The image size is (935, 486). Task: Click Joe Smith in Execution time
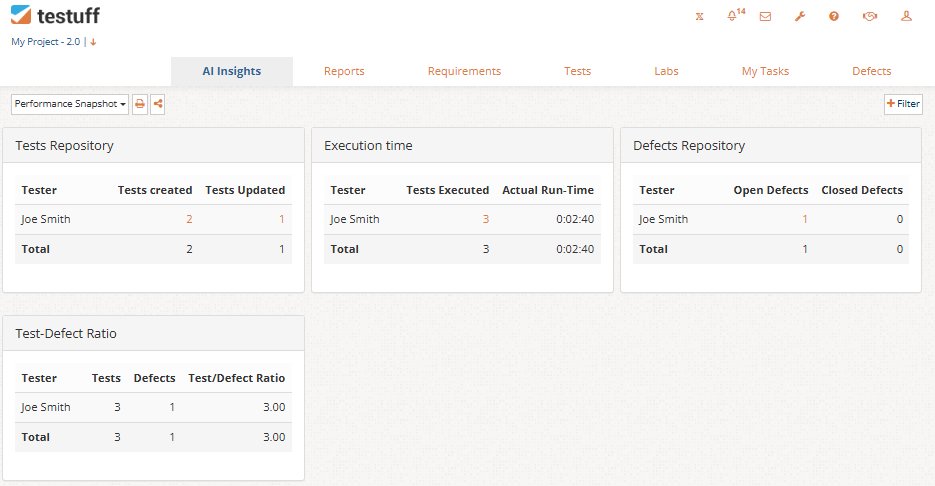click(355, 219)
